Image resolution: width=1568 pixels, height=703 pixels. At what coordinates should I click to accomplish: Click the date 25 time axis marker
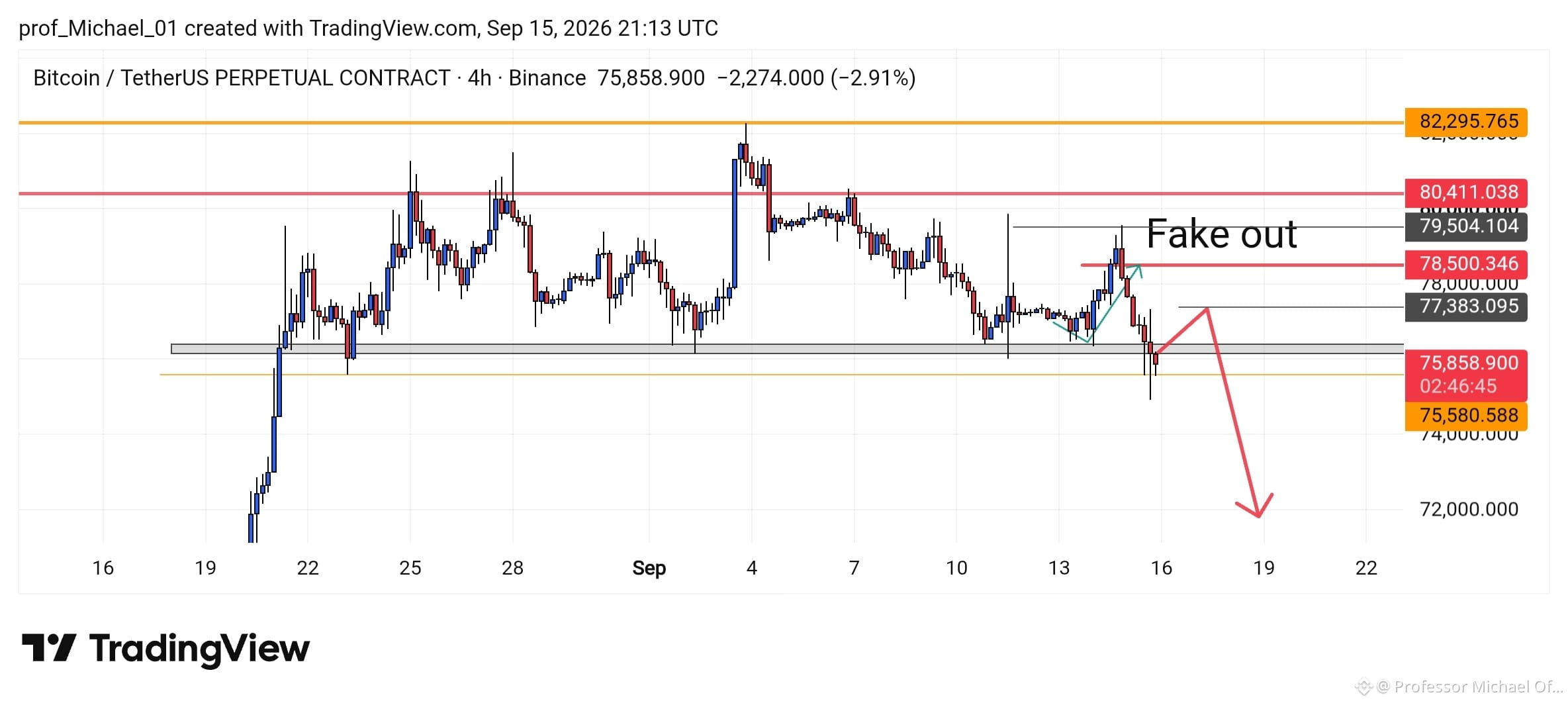point(410,568)
